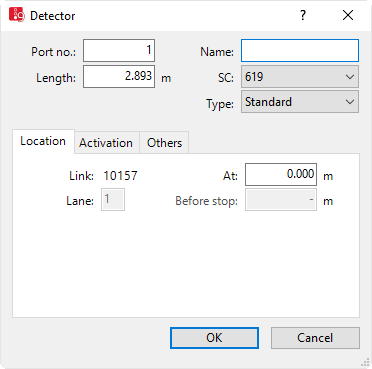
Task: Click the Link number 10157
Action: coord(120,176)
